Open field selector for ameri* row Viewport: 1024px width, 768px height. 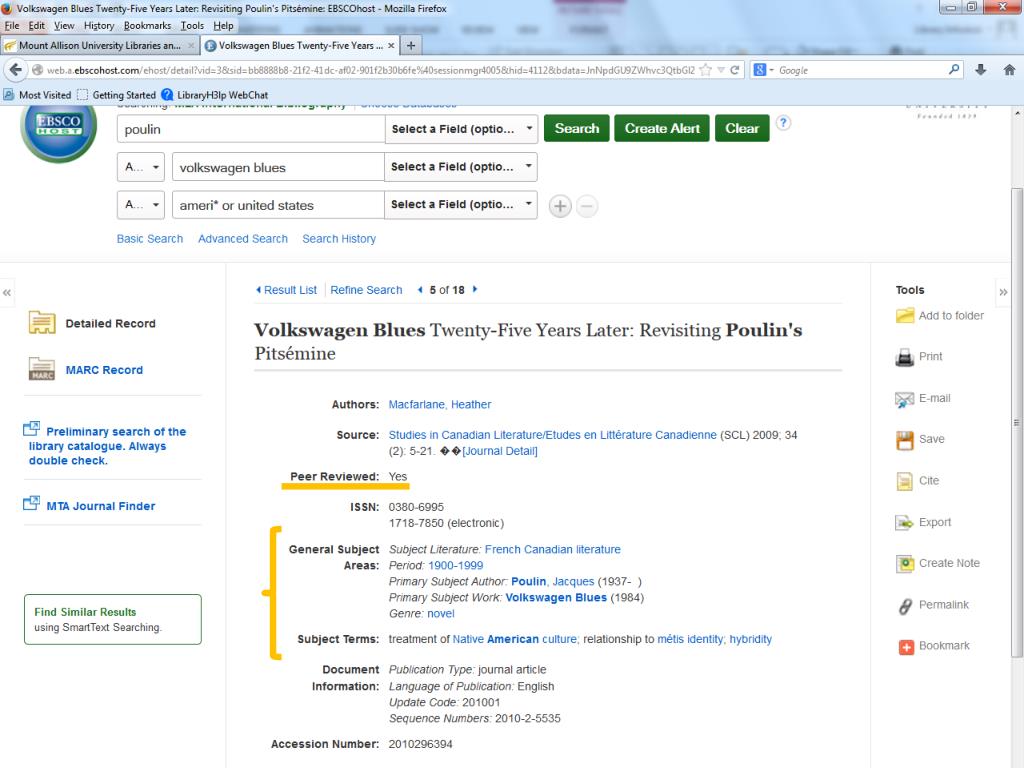pos(461,204)
